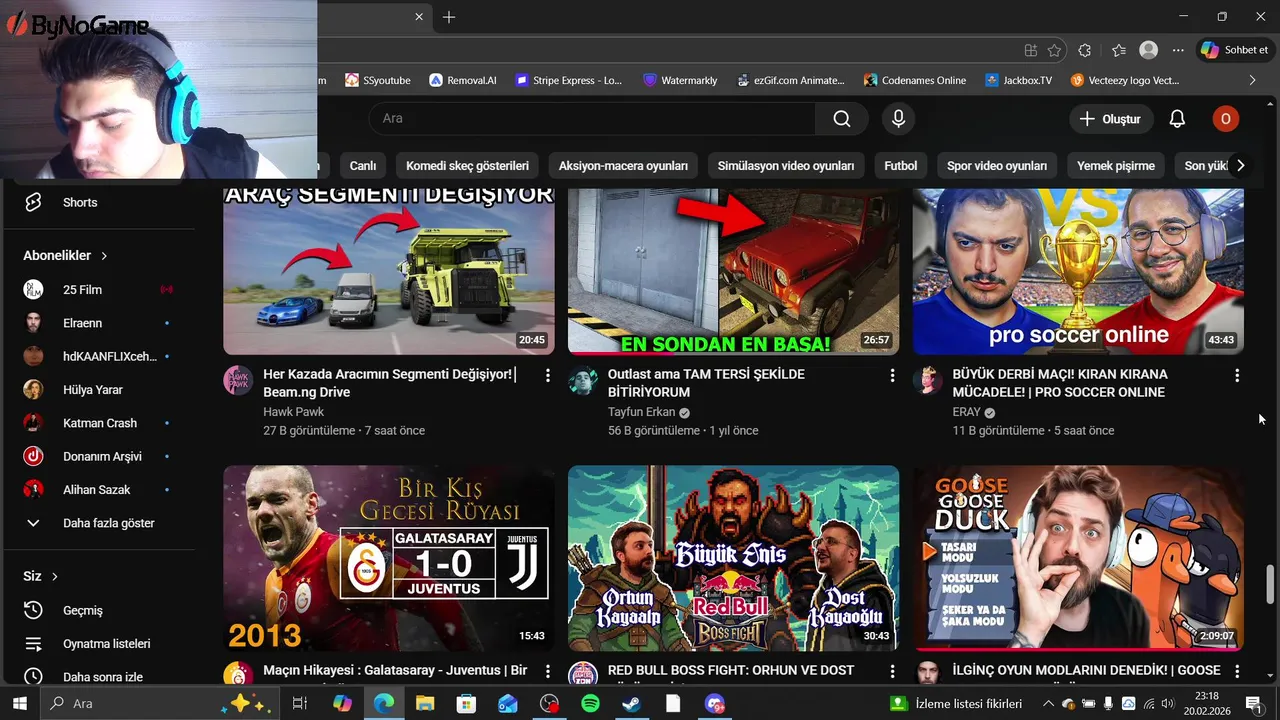Open the Galatasaray 1-0 Juventus thumbnail
Image resolution: width=1280 pixels, height=720 pixels.
click(x=389, y=558)
